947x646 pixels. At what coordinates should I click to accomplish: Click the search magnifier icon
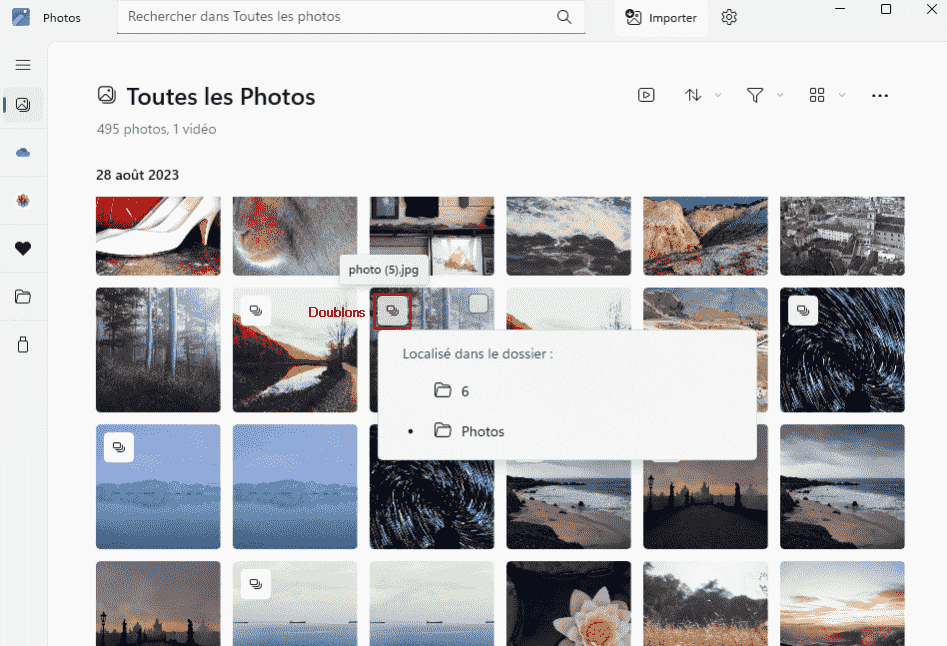point(564,17)
